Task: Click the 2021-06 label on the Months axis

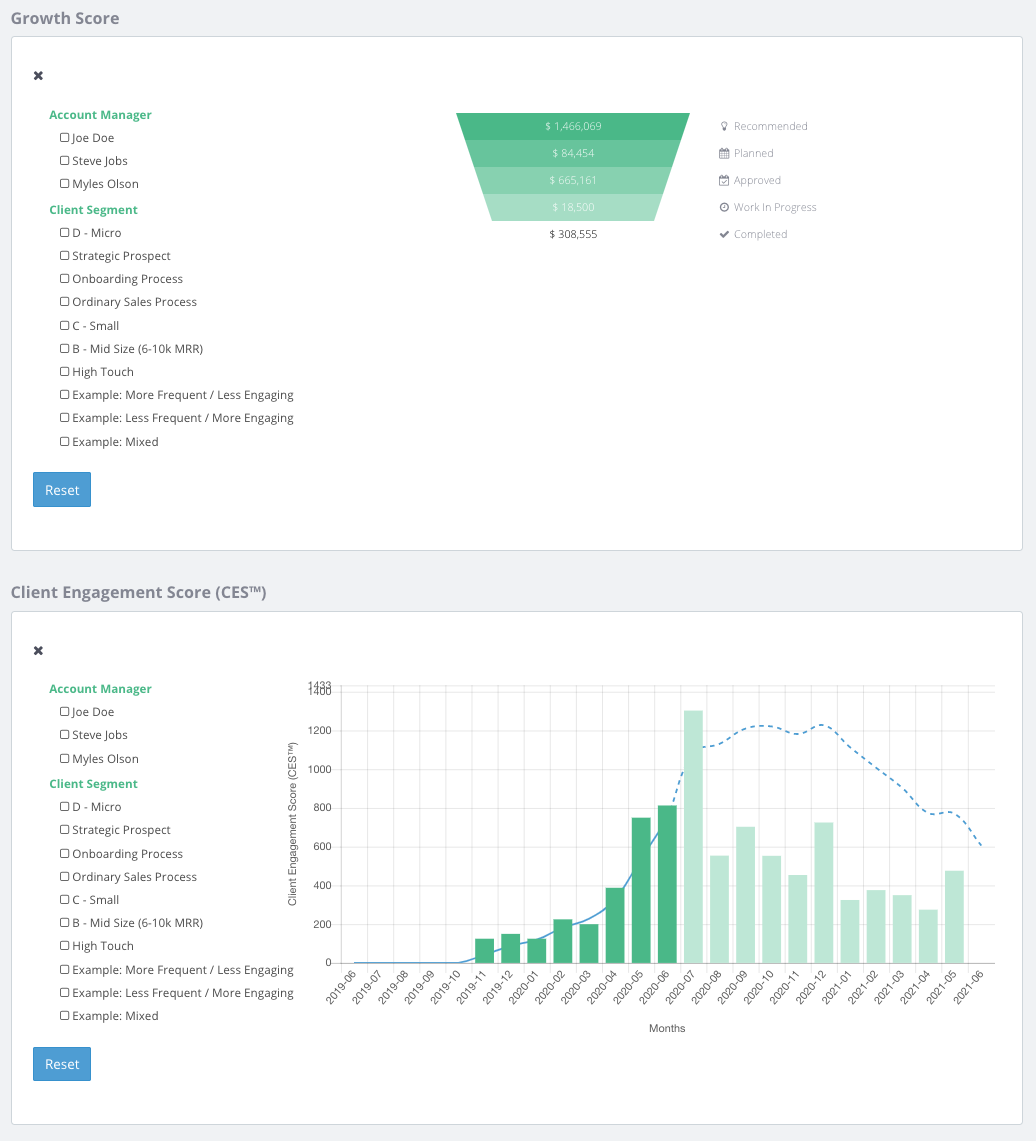Action: (x=968, y=987)
